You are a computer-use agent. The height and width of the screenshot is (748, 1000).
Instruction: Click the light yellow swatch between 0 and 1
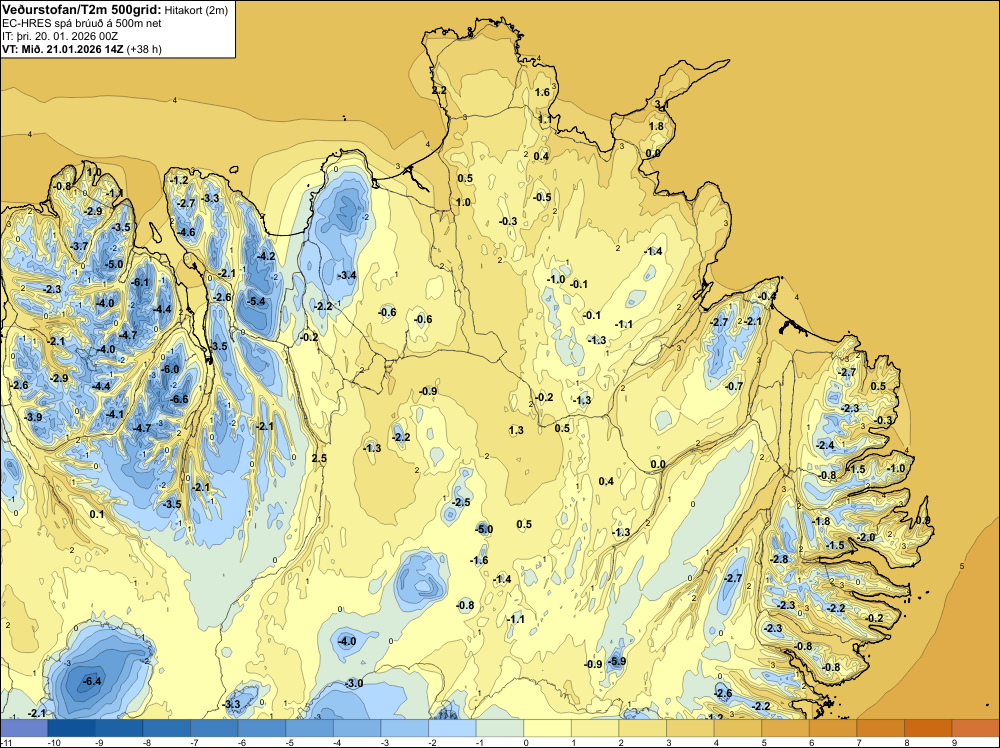coord(547,728)
